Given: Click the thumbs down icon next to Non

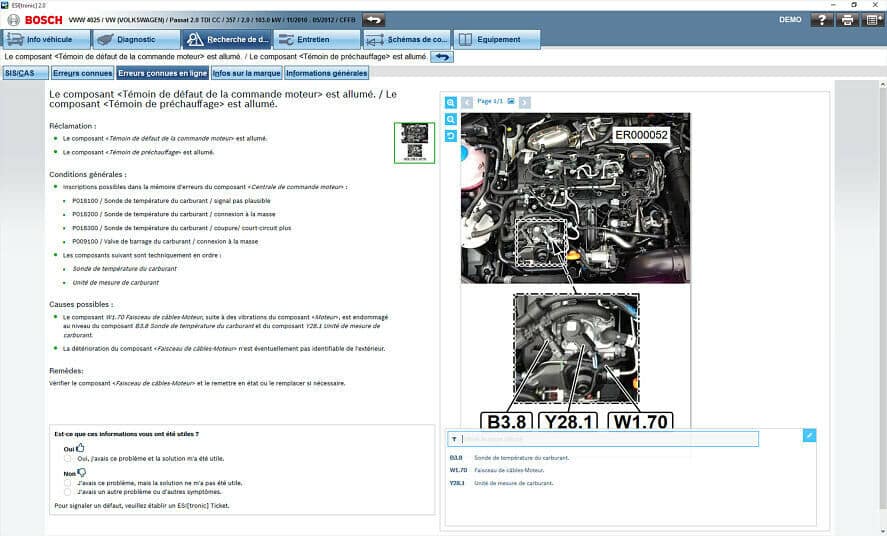Looking at the screenshot, I should tap(82, 473).
